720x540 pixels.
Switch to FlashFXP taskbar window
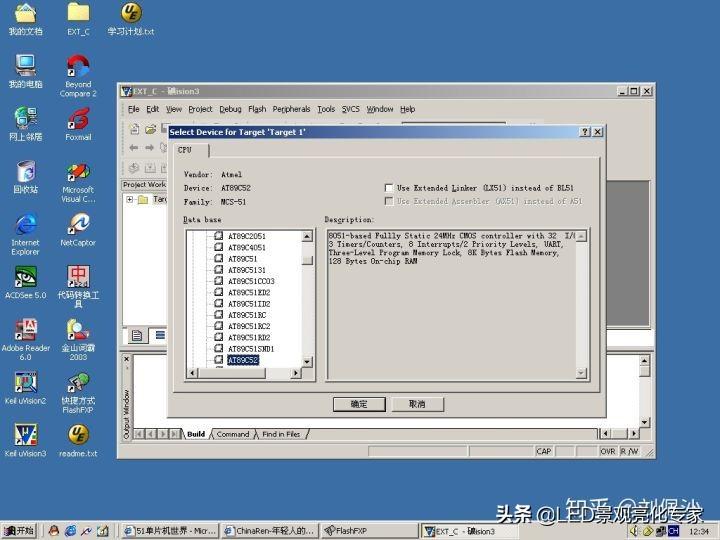click(x=369, y=531)
